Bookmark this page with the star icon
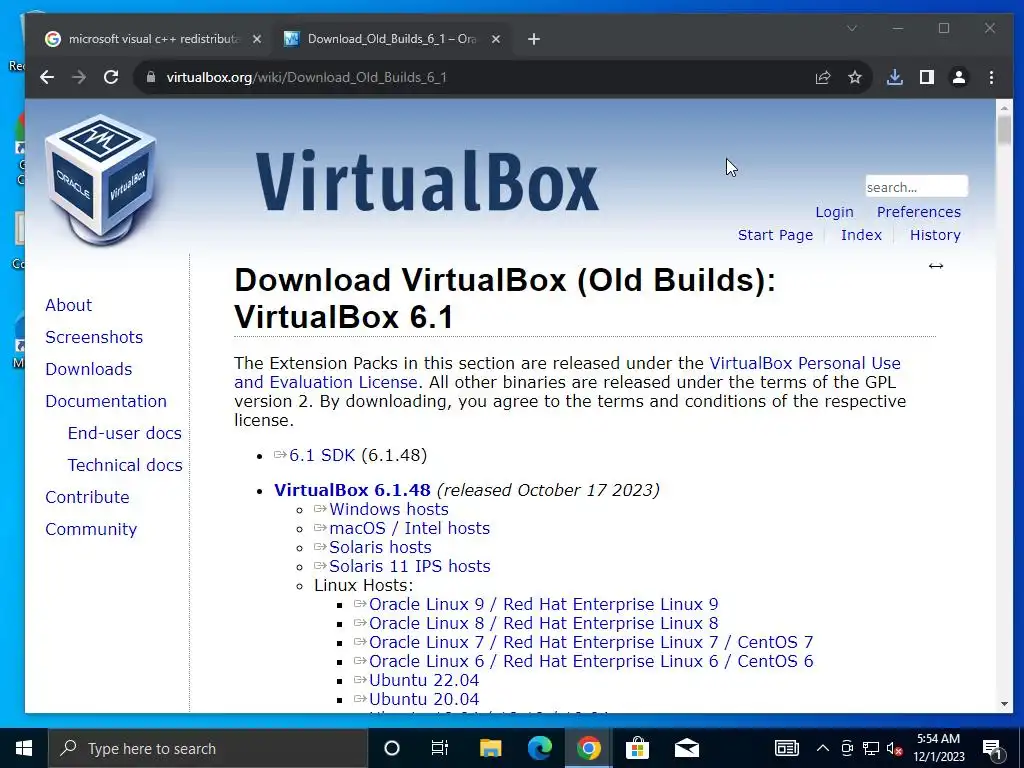1024x768 pixels. (x=855, y=77)
